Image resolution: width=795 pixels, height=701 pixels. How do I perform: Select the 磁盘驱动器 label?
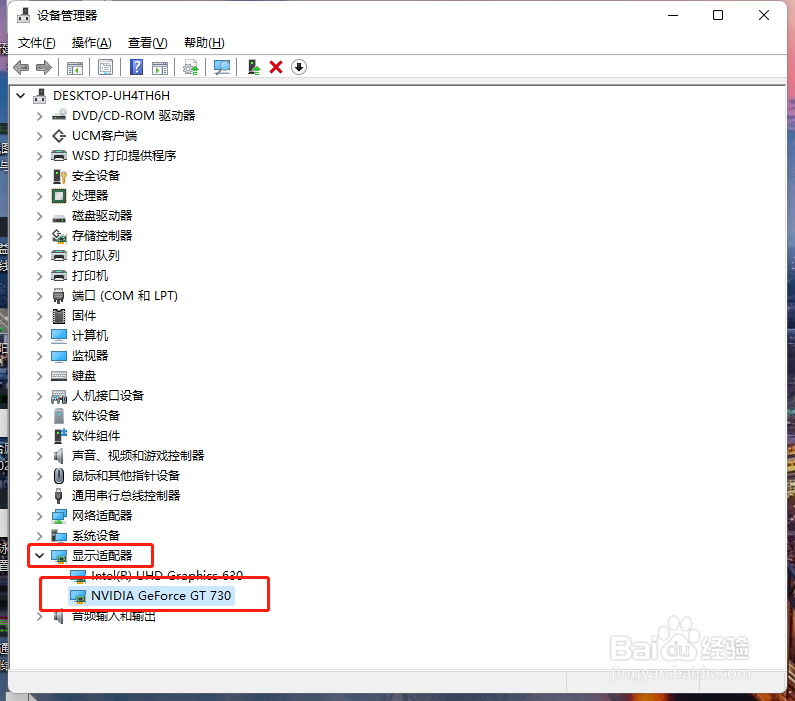(x=102, y=216)
